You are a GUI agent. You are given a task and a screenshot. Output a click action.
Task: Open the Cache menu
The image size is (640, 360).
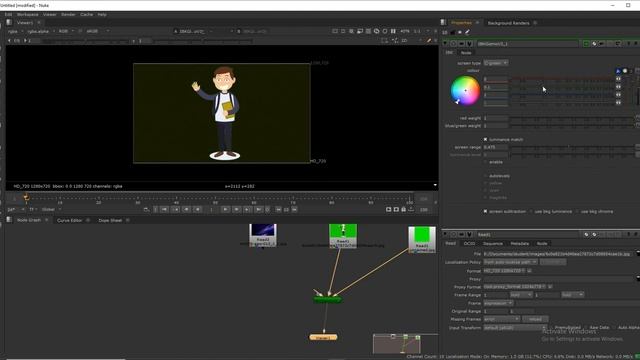pos(86,14)
